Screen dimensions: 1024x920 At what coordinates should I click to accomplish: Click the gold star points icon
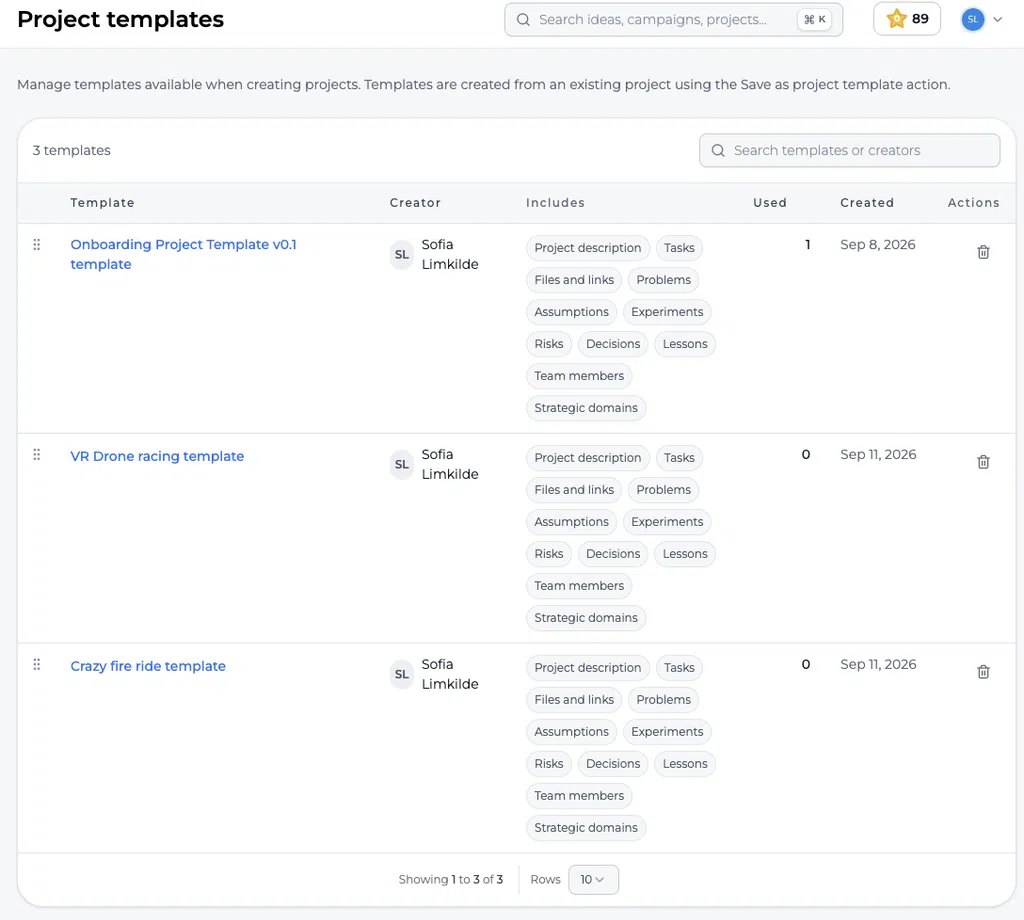896,19
